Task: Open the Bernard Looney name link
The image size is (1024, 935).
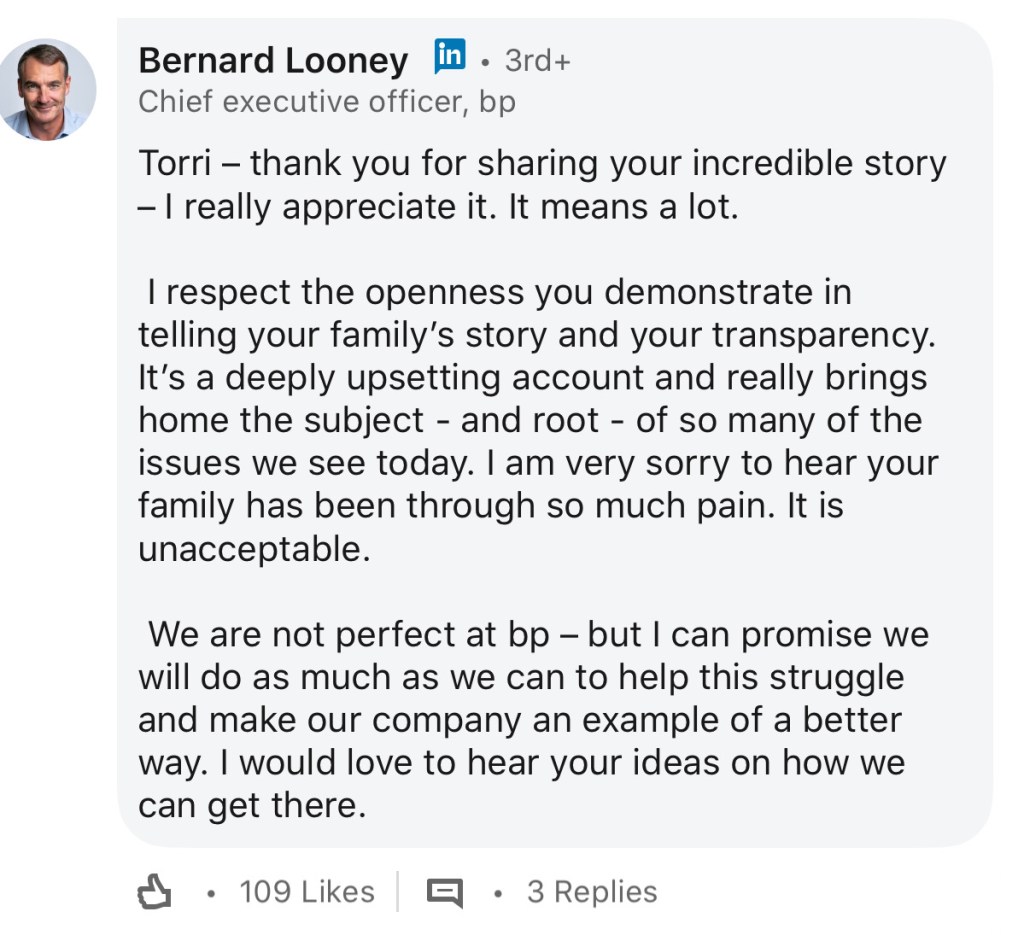Action: pos(273,61)
